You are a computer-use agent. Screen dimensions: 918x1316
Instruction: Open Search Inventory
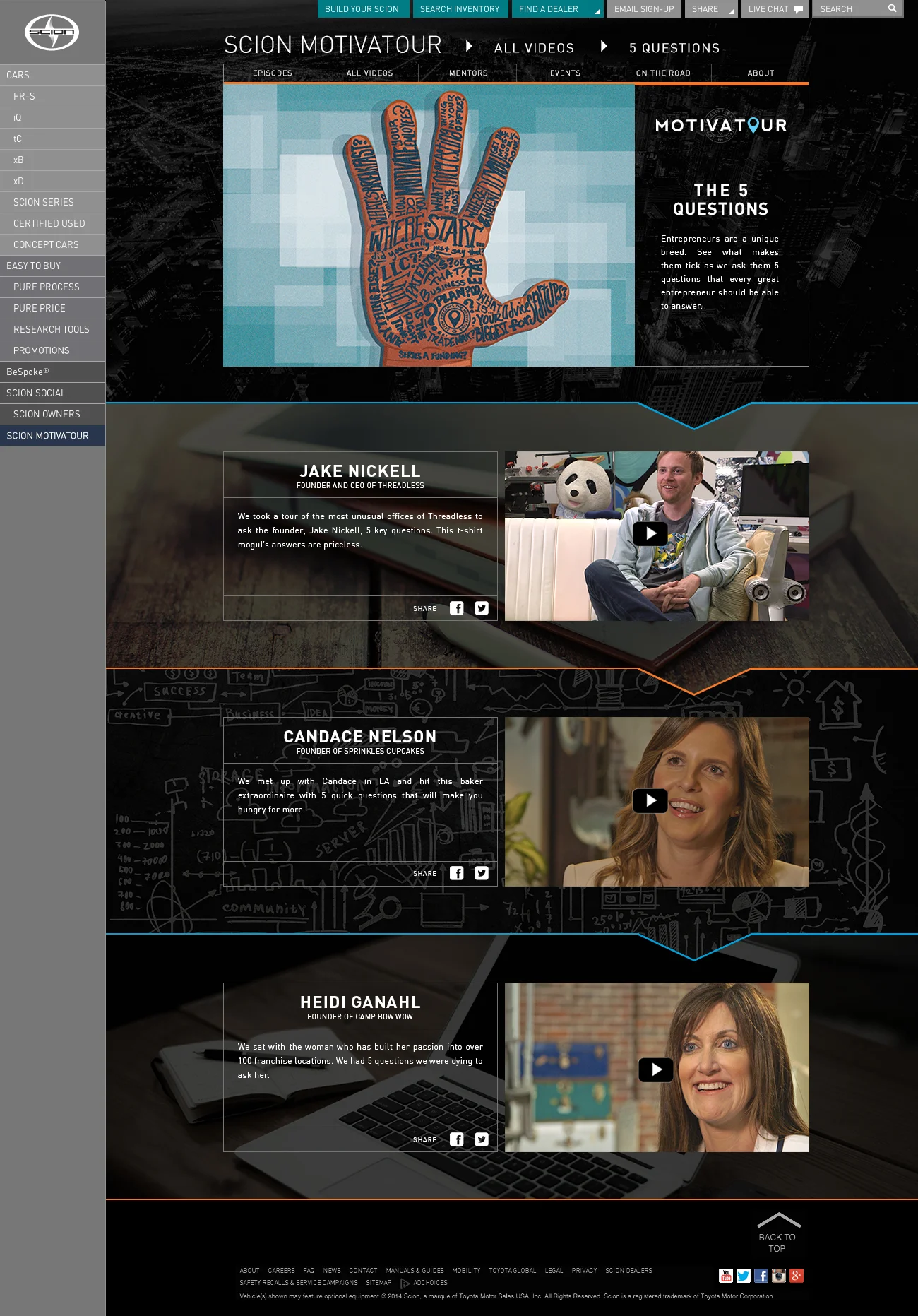(x=460, y=9)
